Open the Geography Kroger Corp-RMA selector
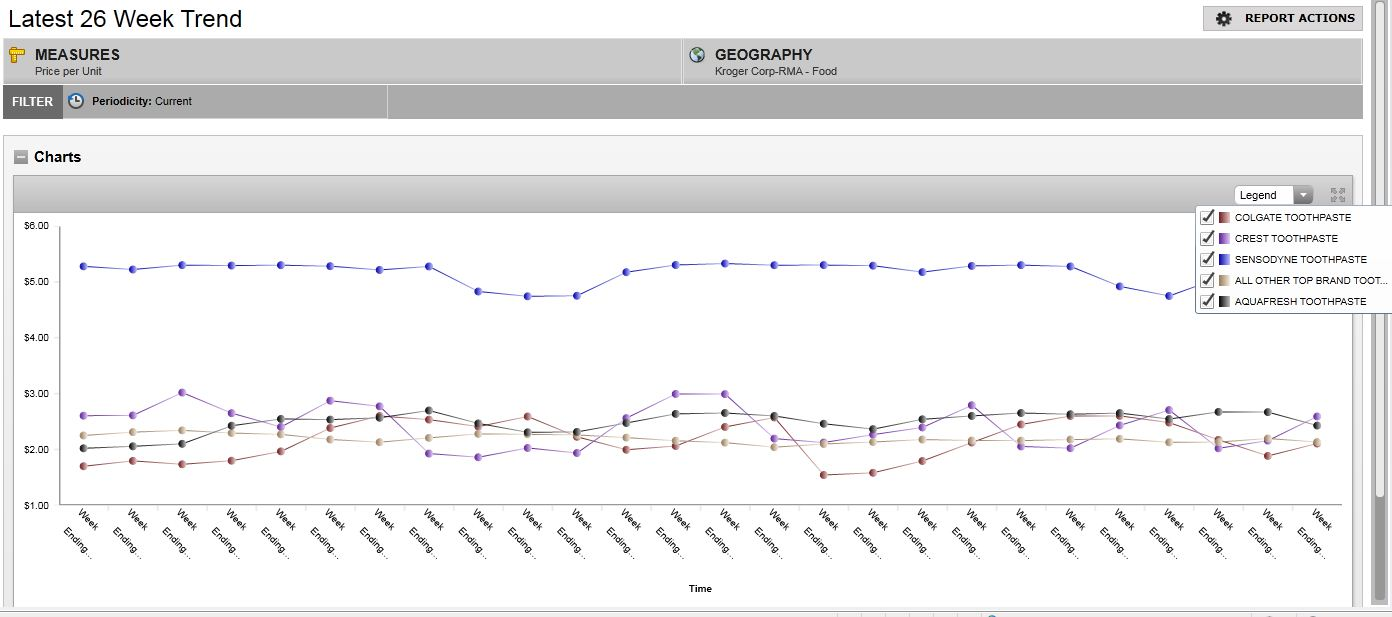This screenshot has height=617, width=1392. click(775, 71)
